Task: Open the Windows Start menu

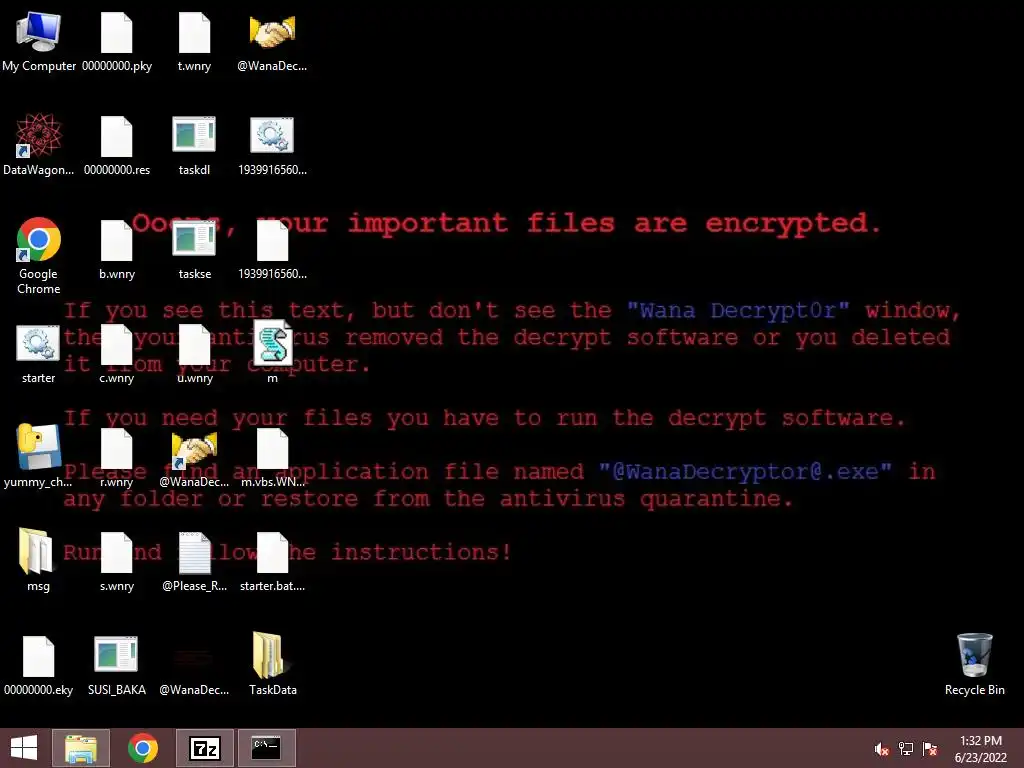Action: click(x=24, y=748)
